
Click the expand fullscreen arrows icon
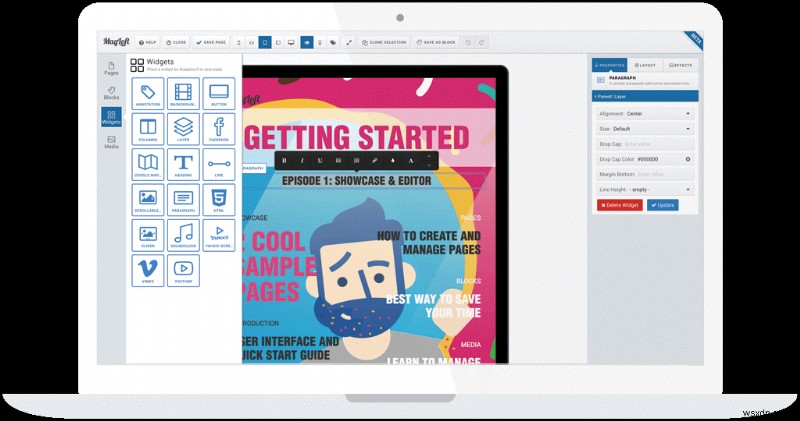[349, 42]
